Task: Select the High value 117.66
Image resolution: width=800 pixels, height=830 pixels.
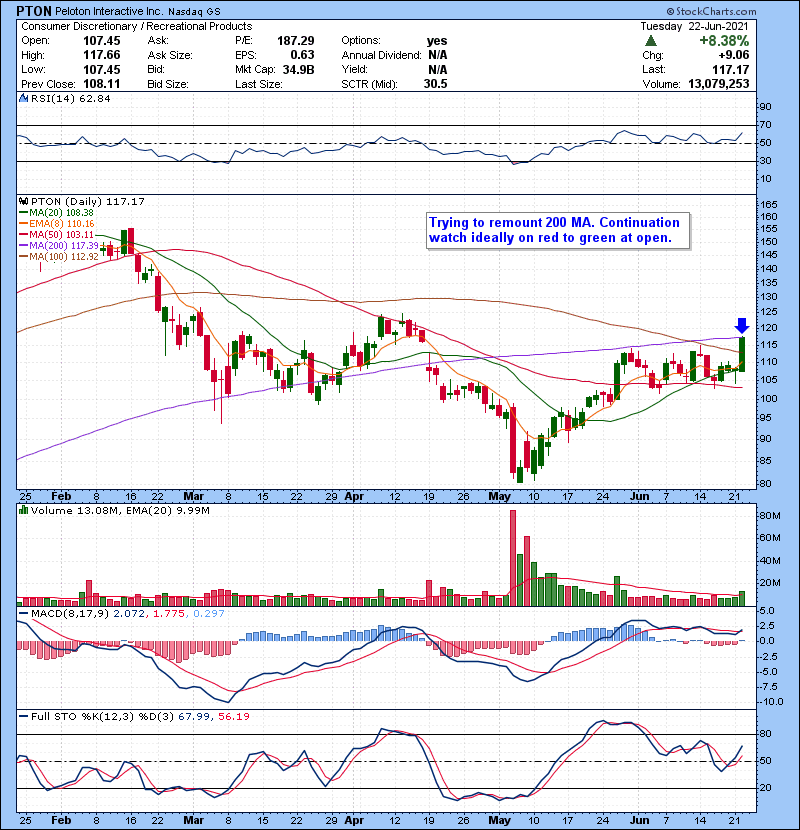Action: 102,55
